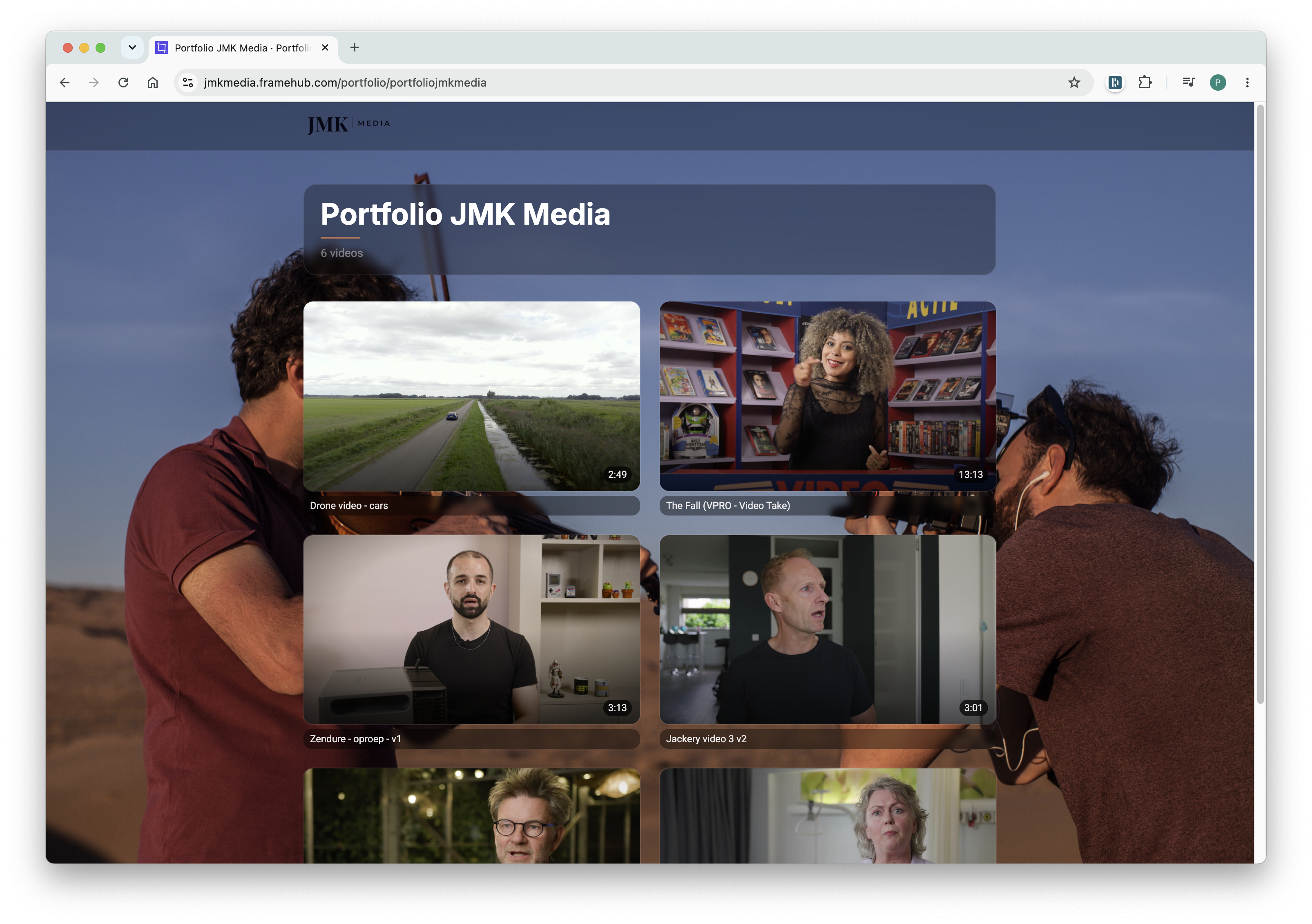Open the Extensions puzzle menu
Screen dimensions: 1312x924
point(1145,83)
